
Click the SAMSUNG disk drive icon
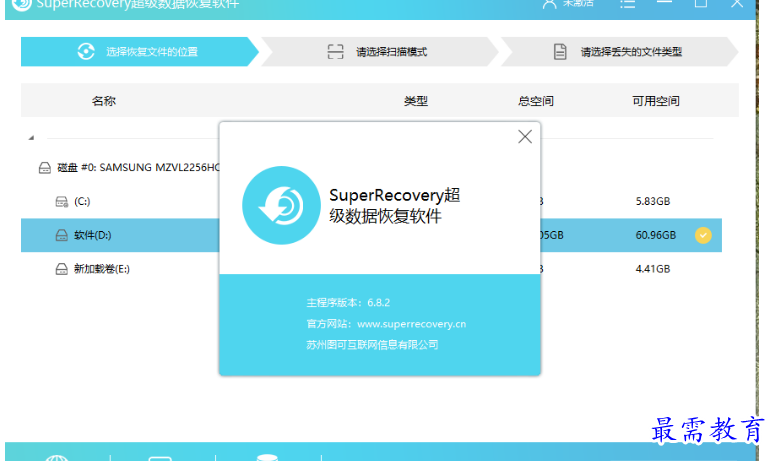pos(44,168)
